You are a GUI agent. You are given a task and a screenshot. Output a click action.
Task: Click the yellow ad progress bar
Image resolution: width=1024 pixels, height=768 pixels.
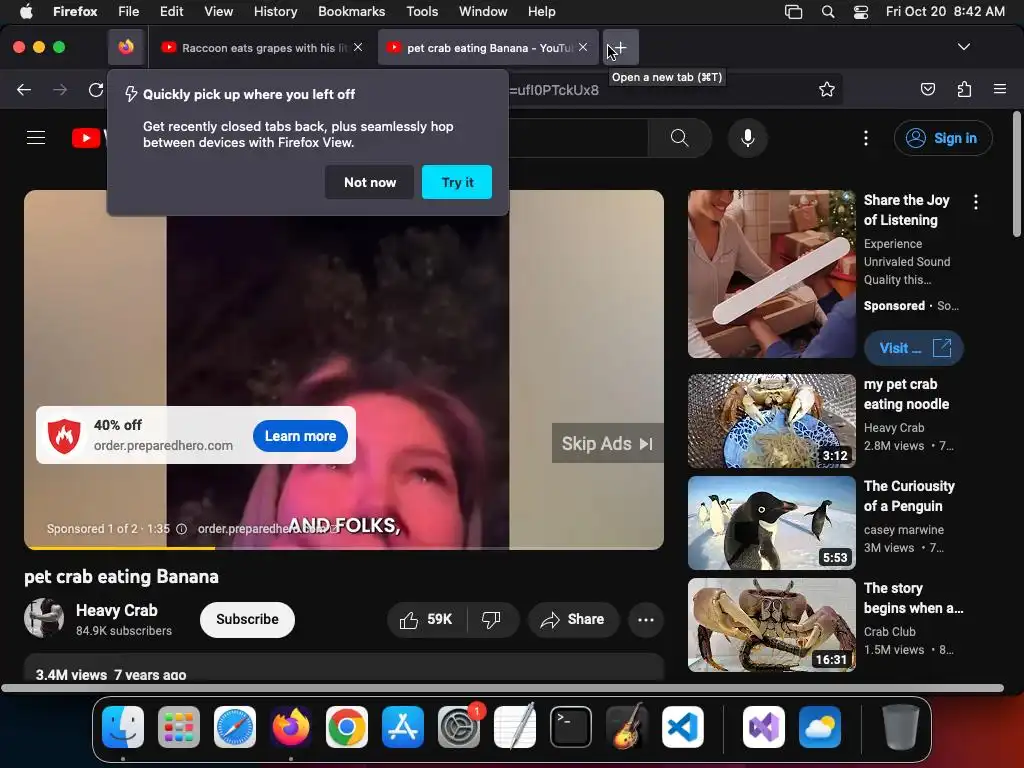click(x=120, y=547)
